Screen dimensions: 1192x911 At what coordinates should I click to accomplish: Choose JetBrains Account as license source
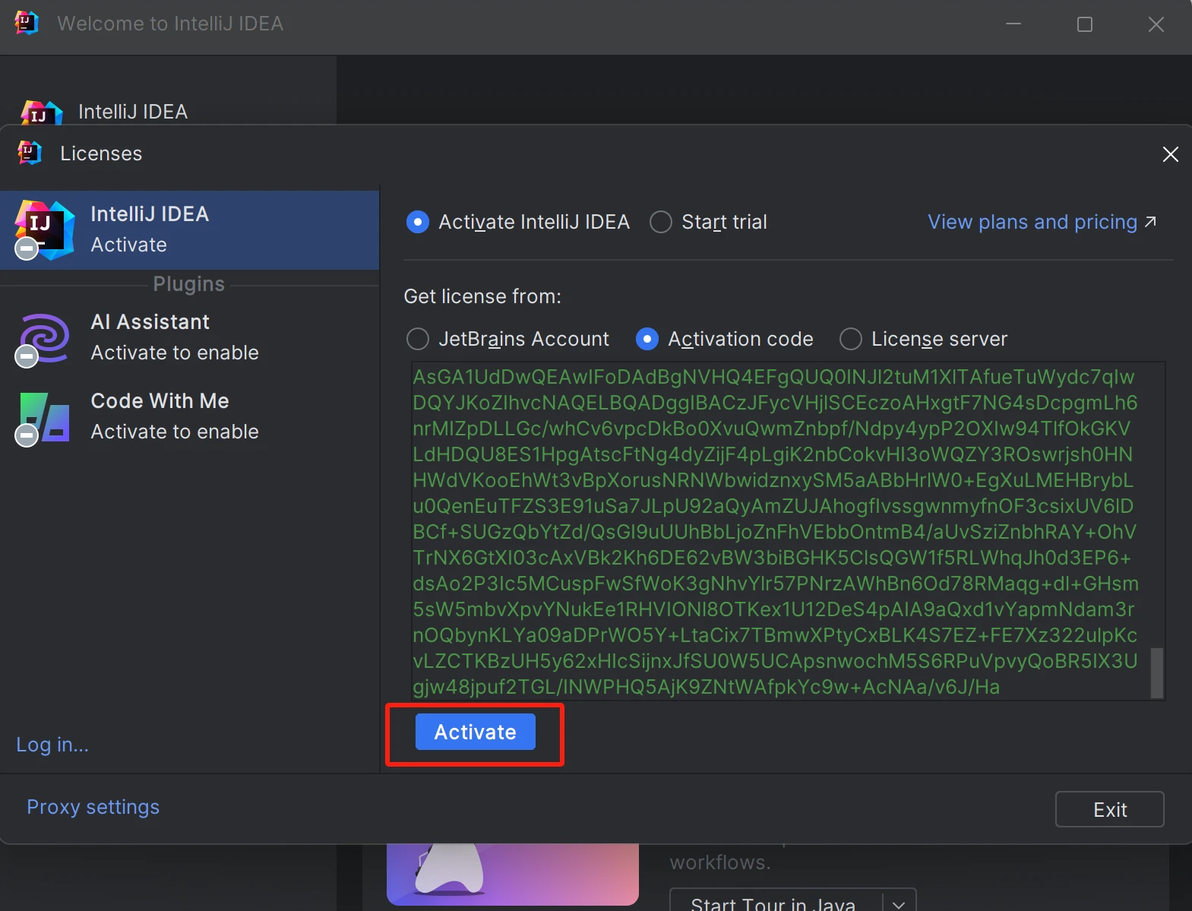tap(418, 339)
